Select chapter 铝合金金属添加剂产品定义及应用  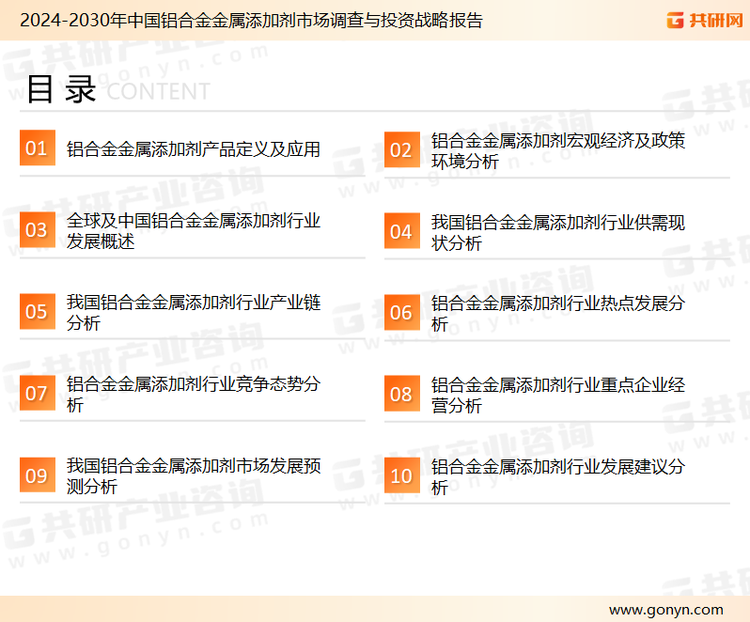(x=193, y=149)
